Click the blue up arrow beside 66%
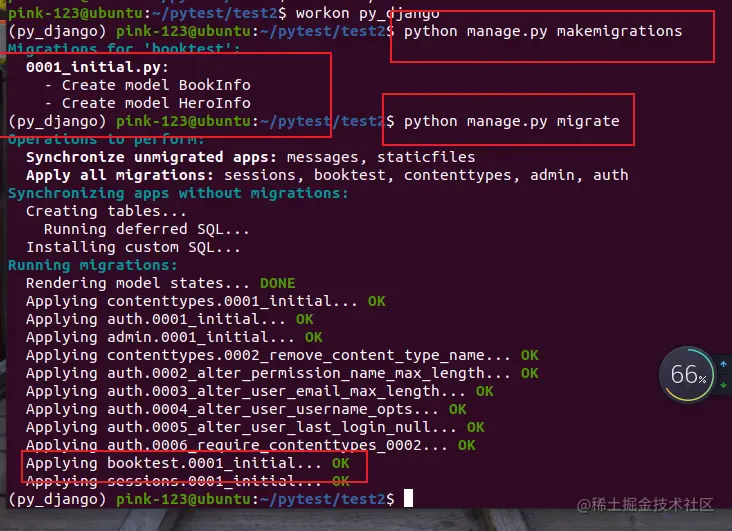The image size is (732, 531). tap(724, 364)
